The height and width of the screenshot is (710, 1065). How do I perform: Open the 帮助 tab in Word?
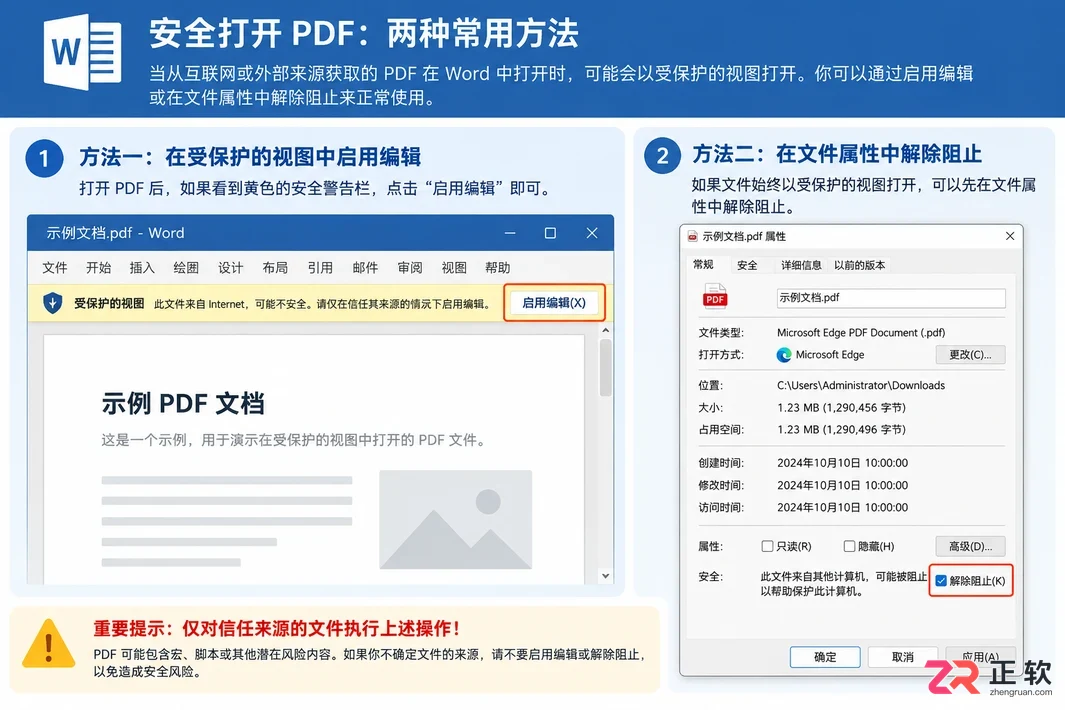[x=498, y=268]
